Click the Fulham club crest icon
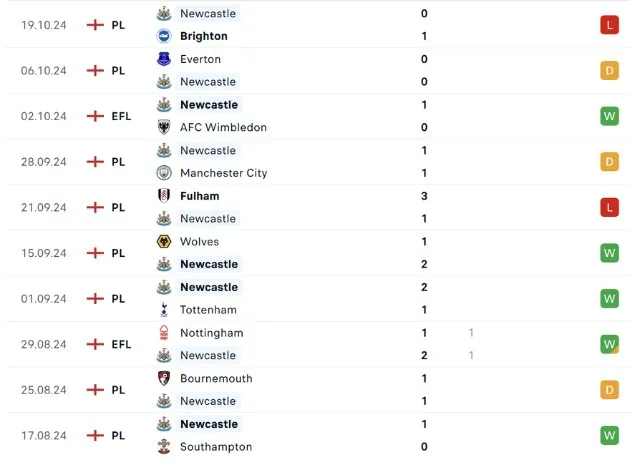This screenshot has width=640, height=460. tap(164, 196)
